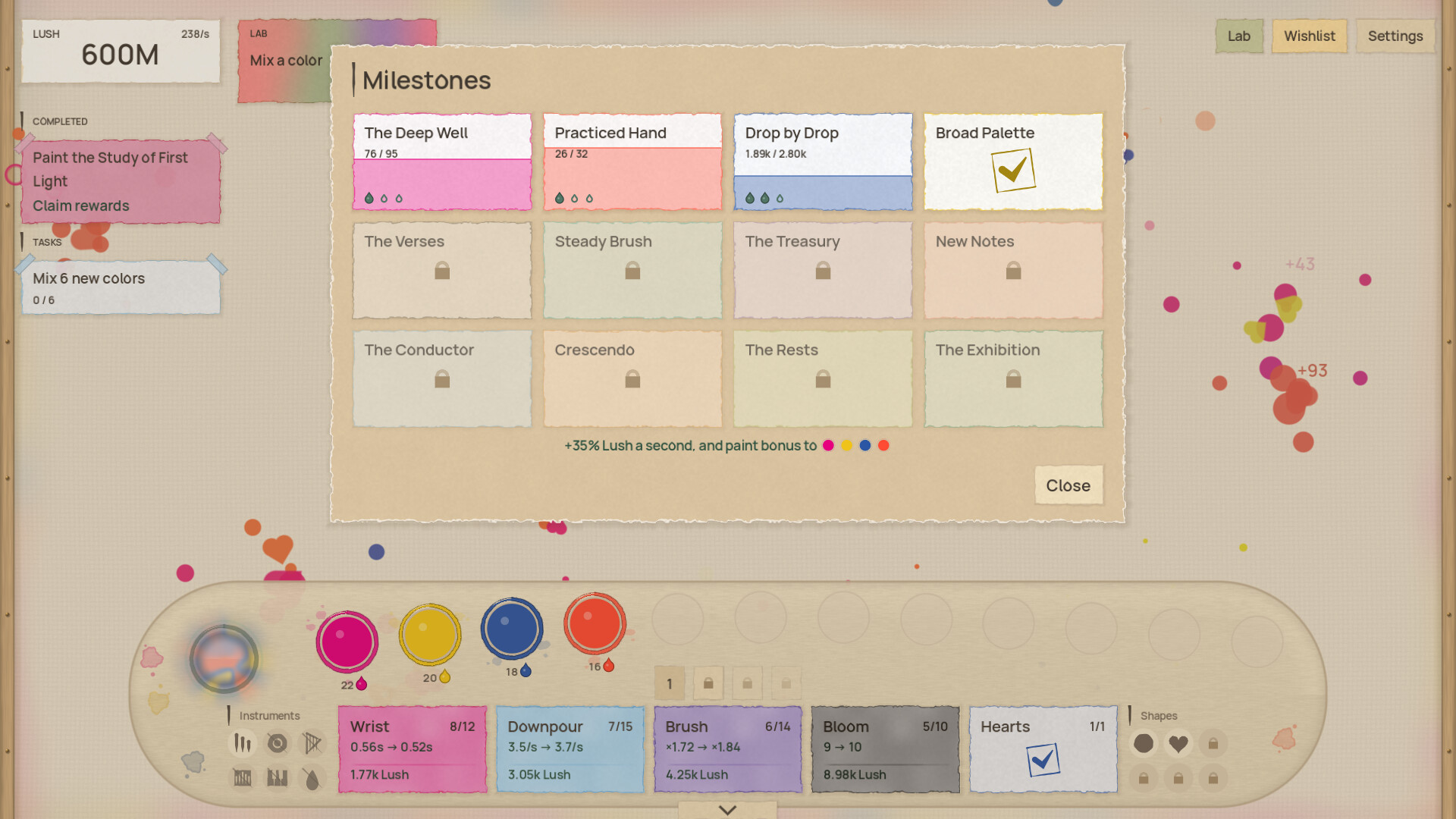Click the Shapes label
1456x819 pixels.
[x=1159, y=716]
